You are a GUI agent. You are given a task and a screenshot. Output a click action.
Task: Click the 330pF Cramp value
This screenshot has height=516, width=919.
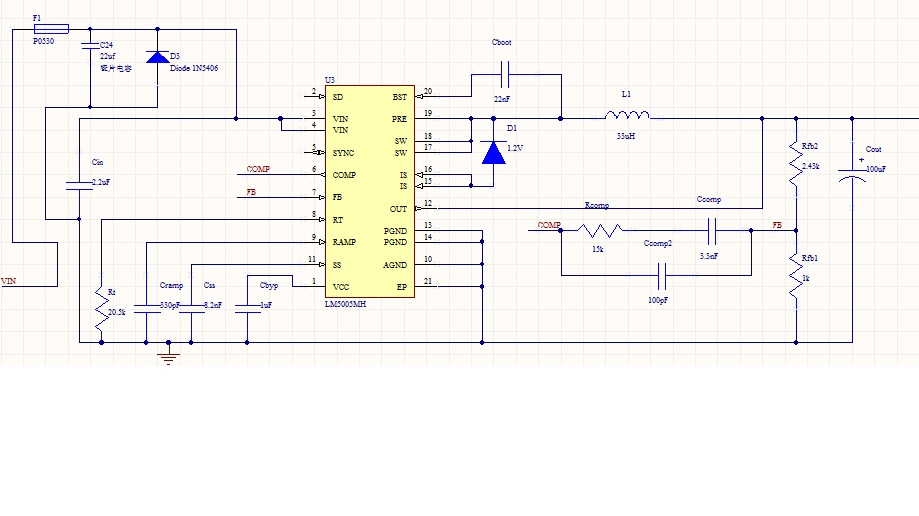tap(170, 305)
